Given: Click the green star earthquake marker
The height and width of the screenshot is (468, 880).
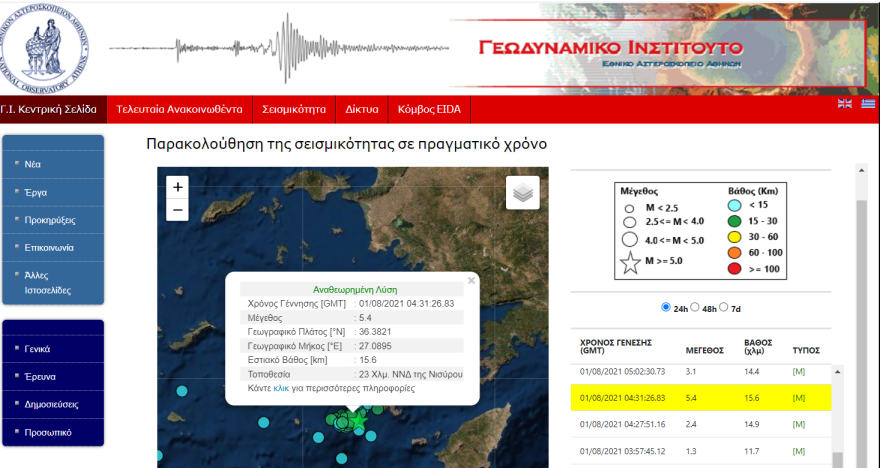Looking at the screenshot, I should click(x=359, y=420).
